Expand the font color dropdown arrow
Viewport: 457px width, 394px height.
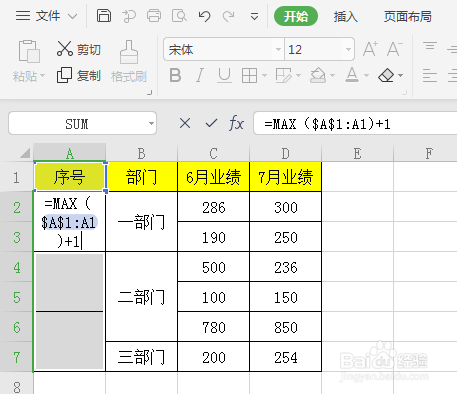pos(366,75)
